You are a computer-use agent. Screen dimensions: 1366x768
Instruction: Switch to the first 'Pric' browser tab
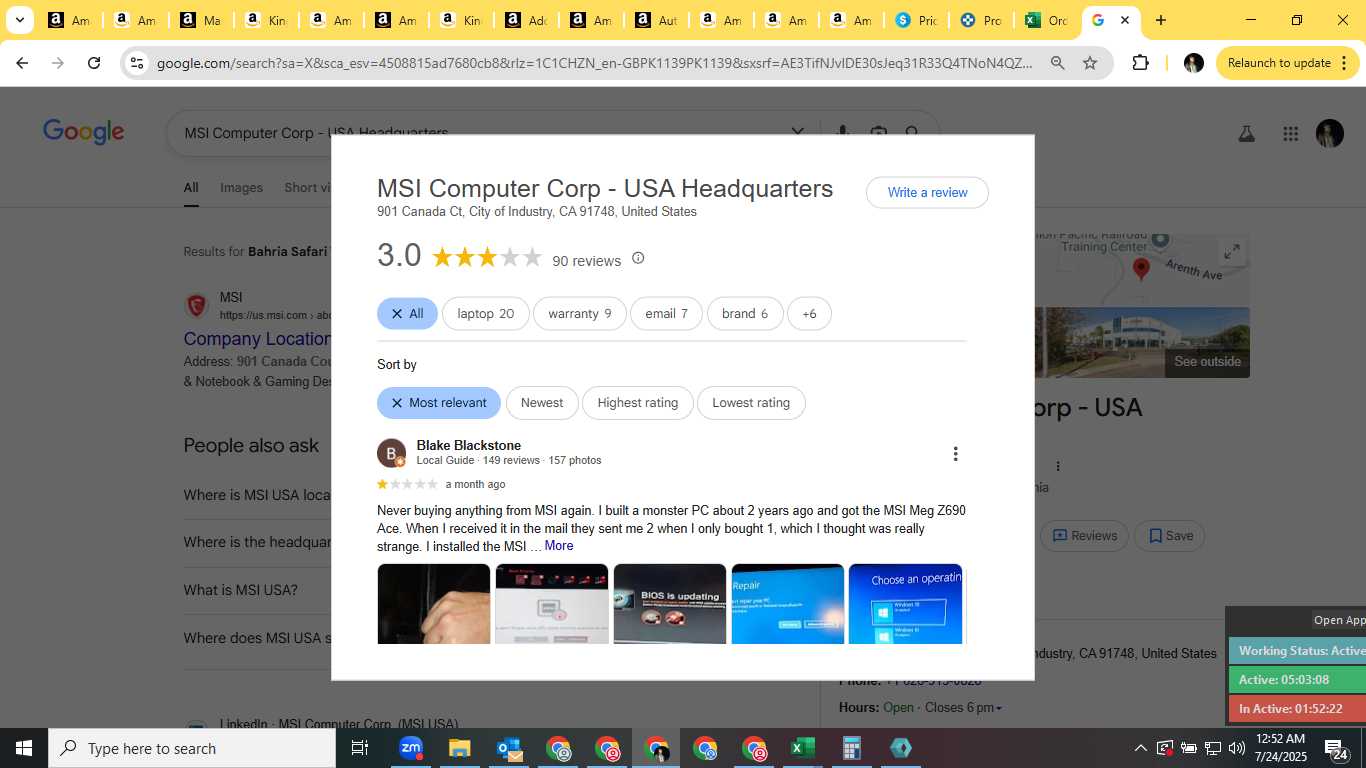pos(916,20)
